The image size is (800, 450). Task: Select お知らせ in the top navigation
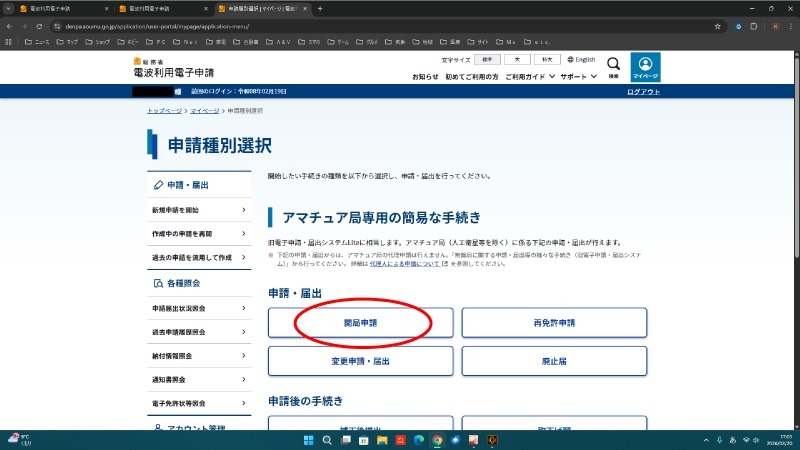tap(425, 76)
